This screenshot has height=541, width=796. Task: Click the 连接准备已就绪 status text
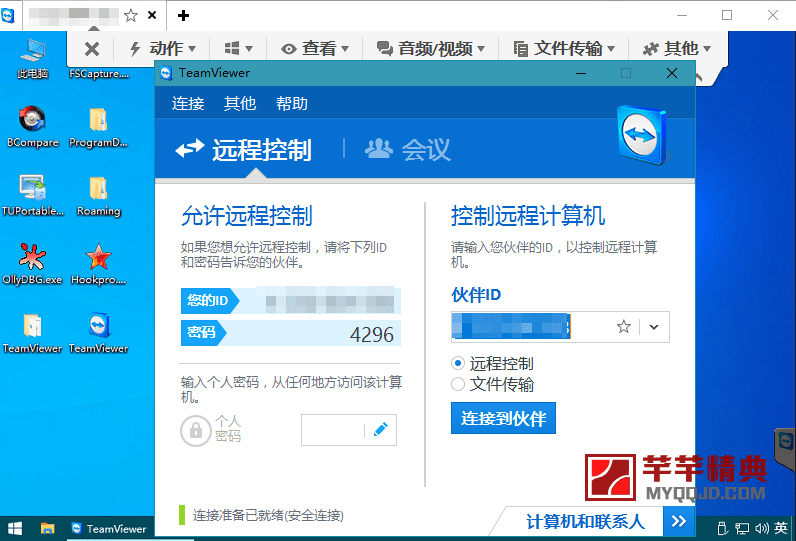[x=268, y=516]
